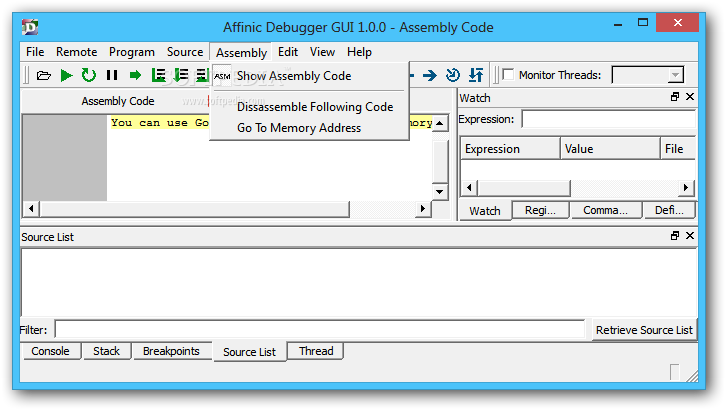Switch to the Thread tab
Viewport: 726px width, 410px height.
[316, 351]
